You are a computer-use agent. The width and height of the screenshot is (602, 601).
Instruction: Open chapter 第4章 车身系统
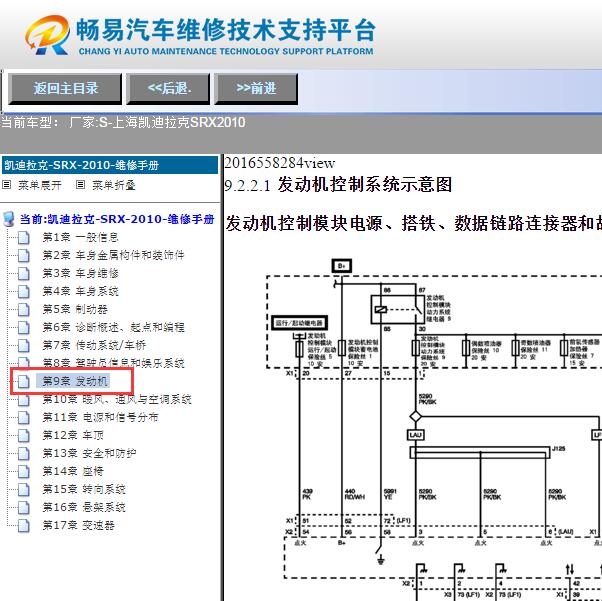pyautogui.click(x=80, y=291)
